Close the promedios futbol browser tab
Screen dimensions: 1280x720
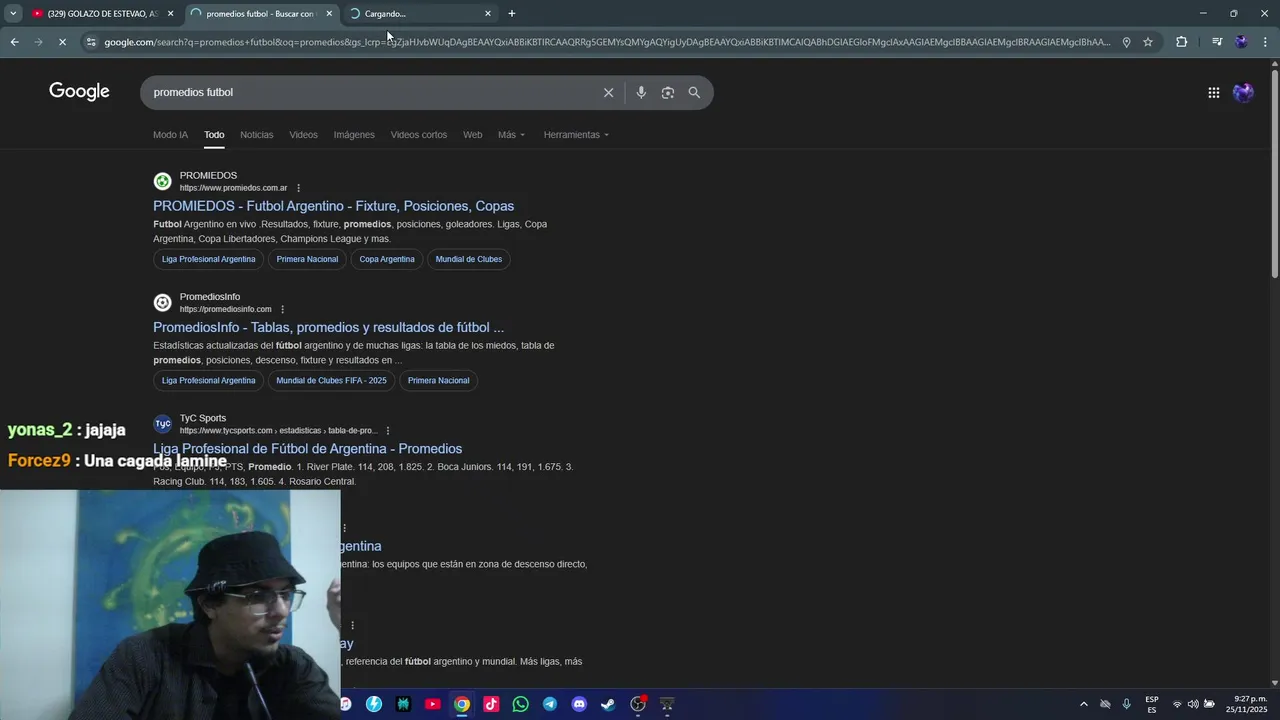(x=329, y=14)
